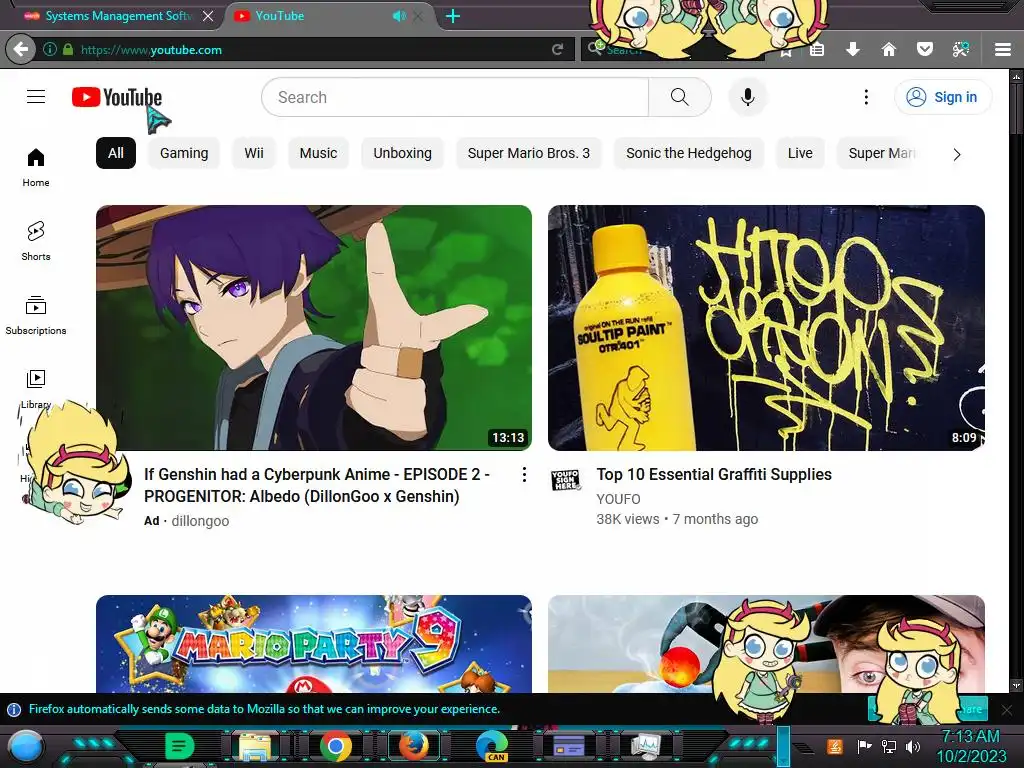Viewport: 1024px width, 768px height.
Task: Click the screenshots scissors toolbar icon
Action: [961, 49]
